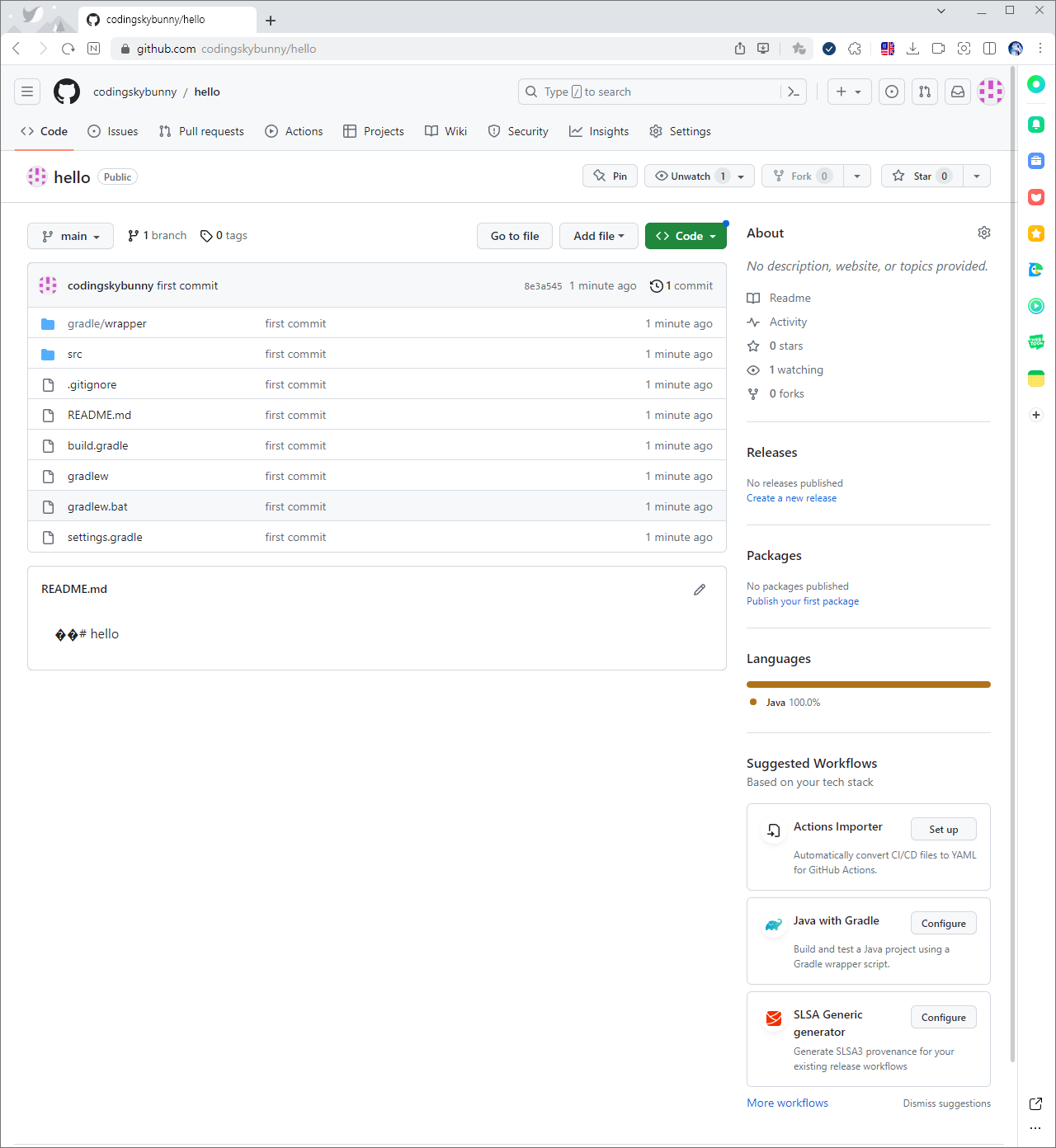Open the 1 commit history link
Viewport: 1056px width, 1148px height.
681,286
